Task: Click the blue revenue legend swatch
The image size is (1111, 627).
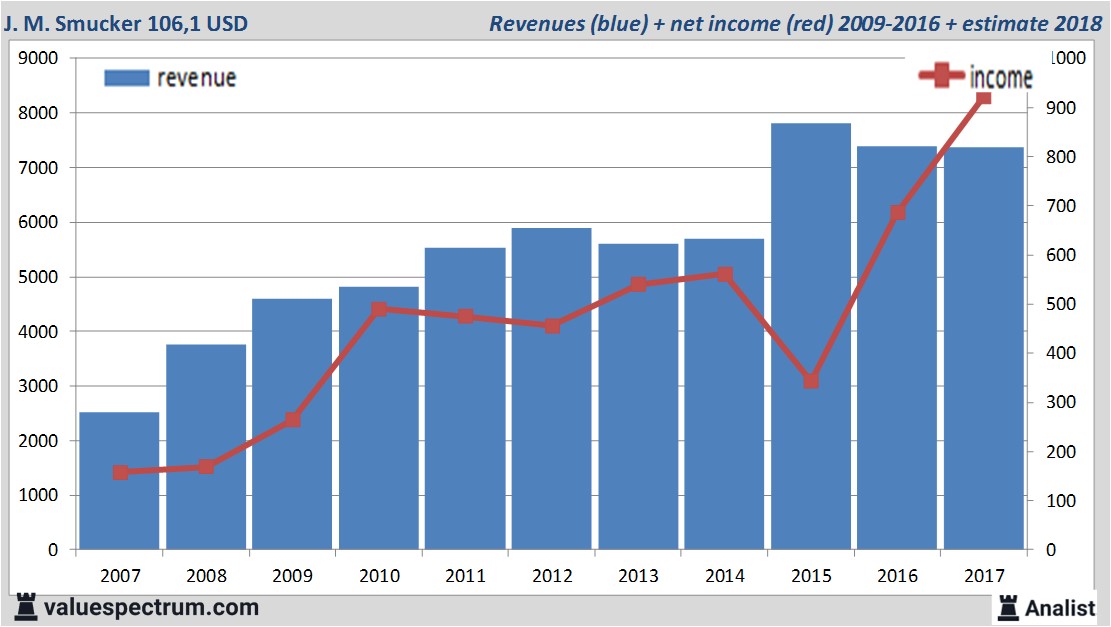Action: (127, 78)
